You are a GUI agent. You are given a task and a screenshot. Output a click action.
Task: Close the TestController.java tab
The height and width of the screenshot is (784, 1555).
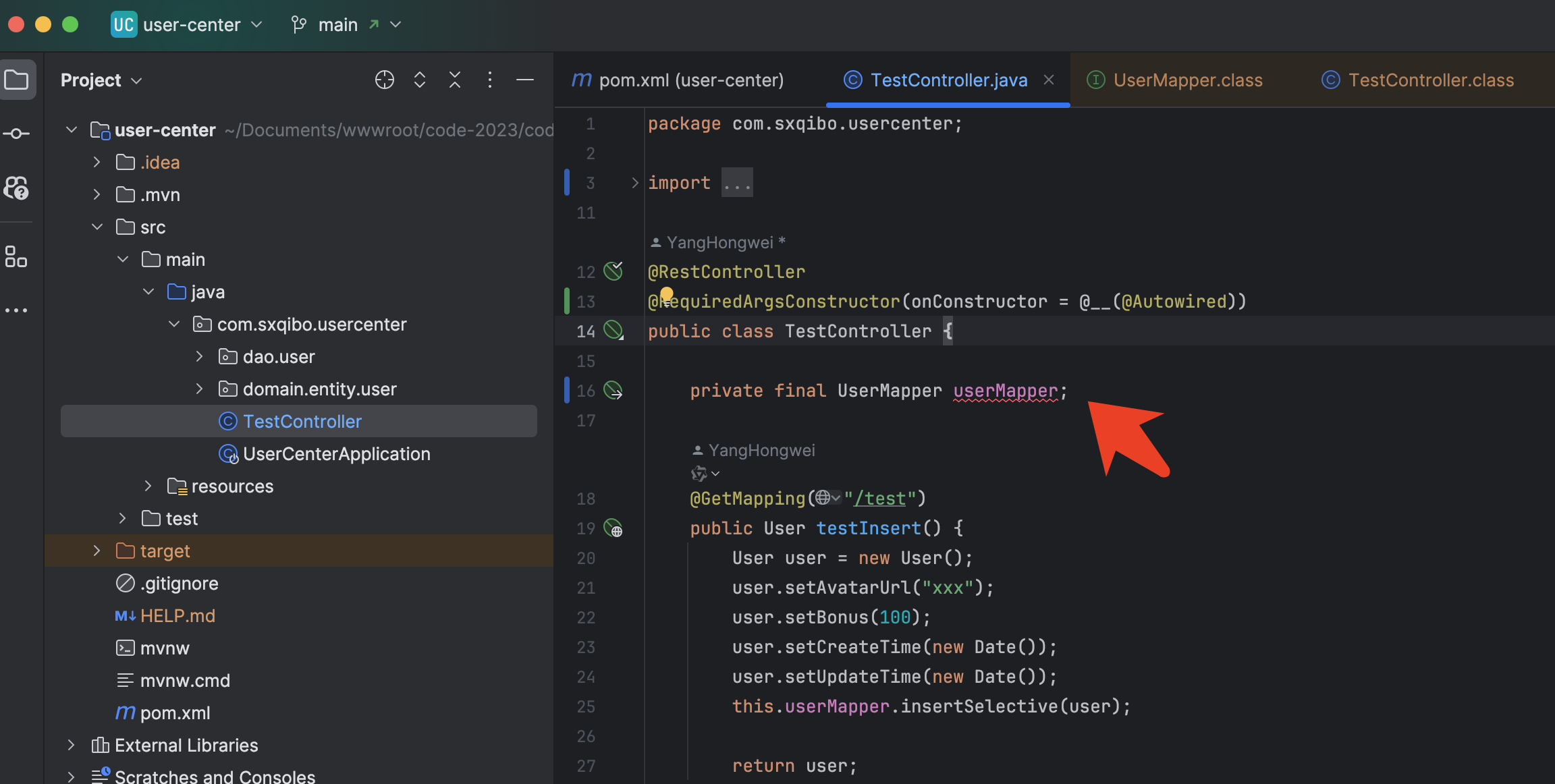point(1049,80)
